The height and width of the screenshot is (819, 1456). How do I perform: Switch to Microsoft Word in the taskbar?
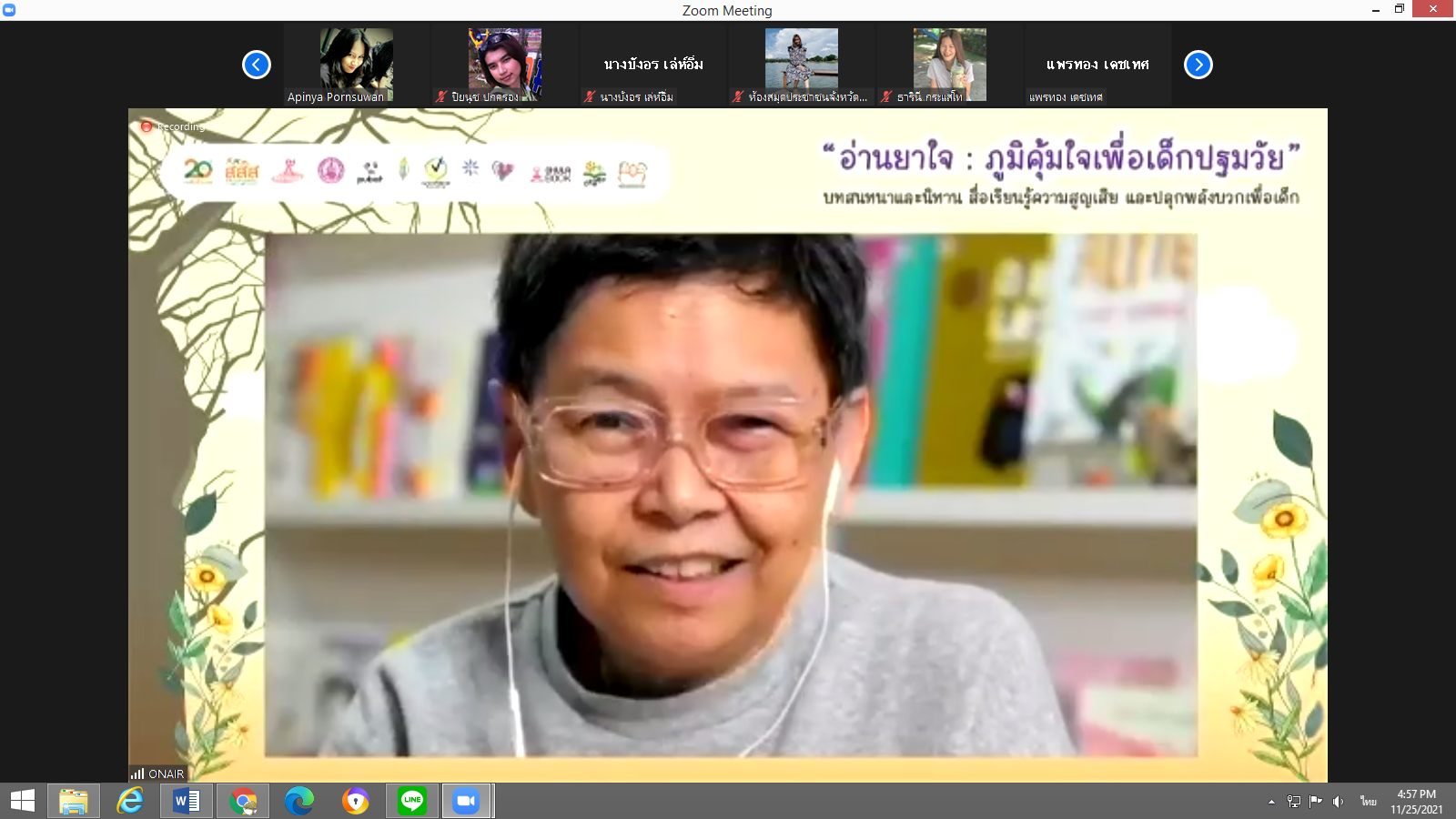click(187, 801)
